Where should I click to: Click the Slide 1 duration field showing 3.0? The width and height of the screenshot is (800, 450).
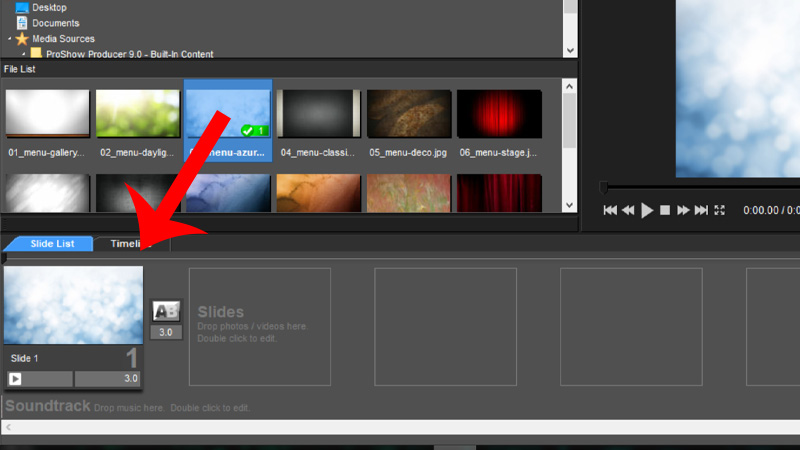(107, 379)
